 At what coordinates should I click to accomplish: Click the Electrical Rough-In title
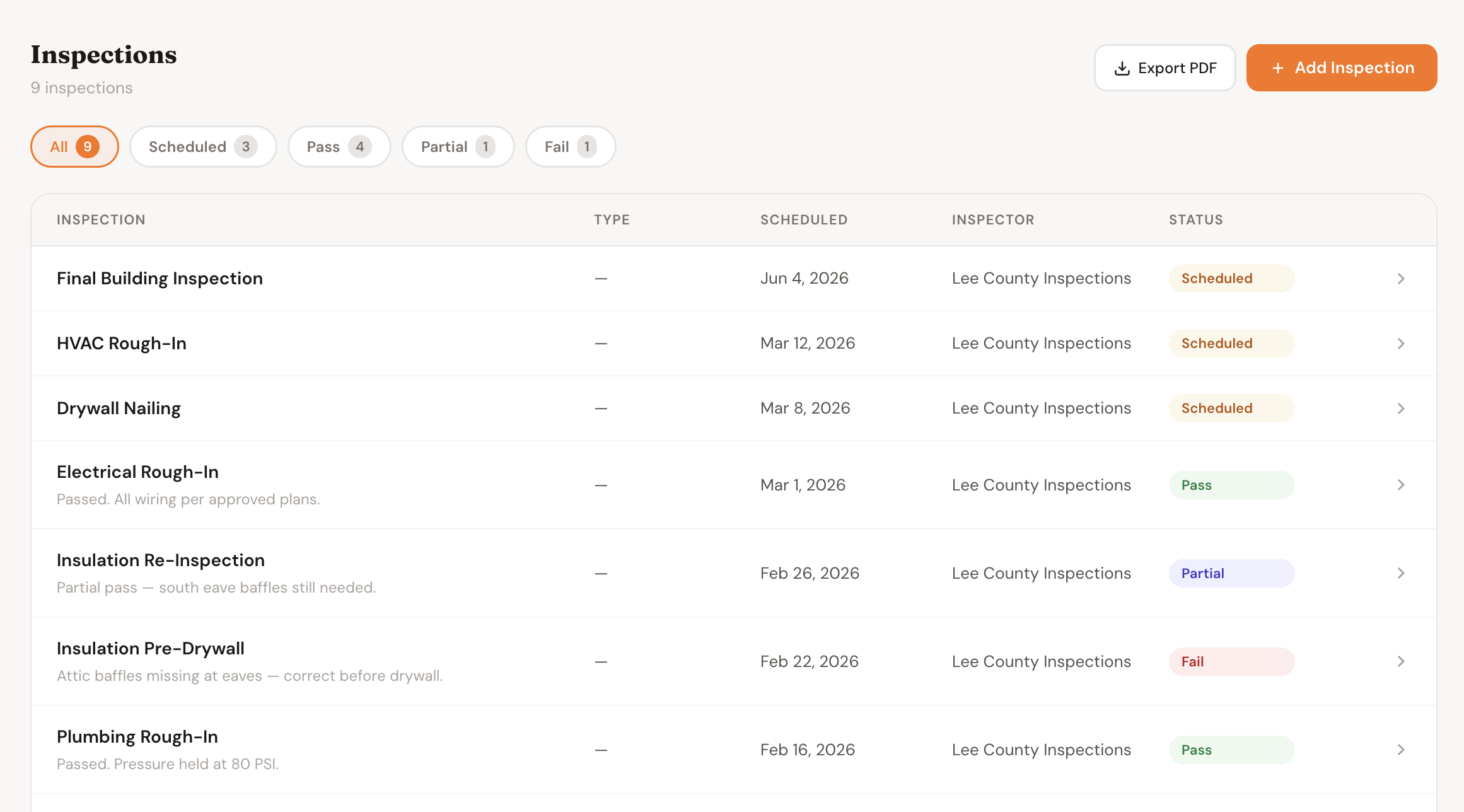pyautogui.click(x=137, y=472)
